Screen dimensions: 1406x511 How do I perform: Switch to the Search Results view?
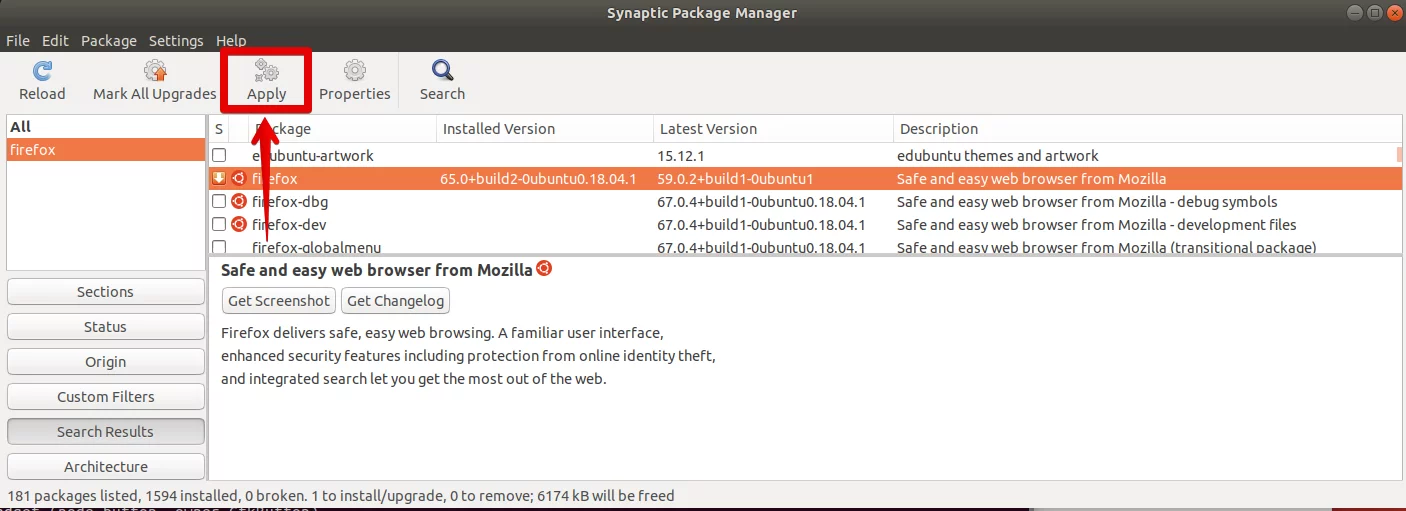[105, 432]
